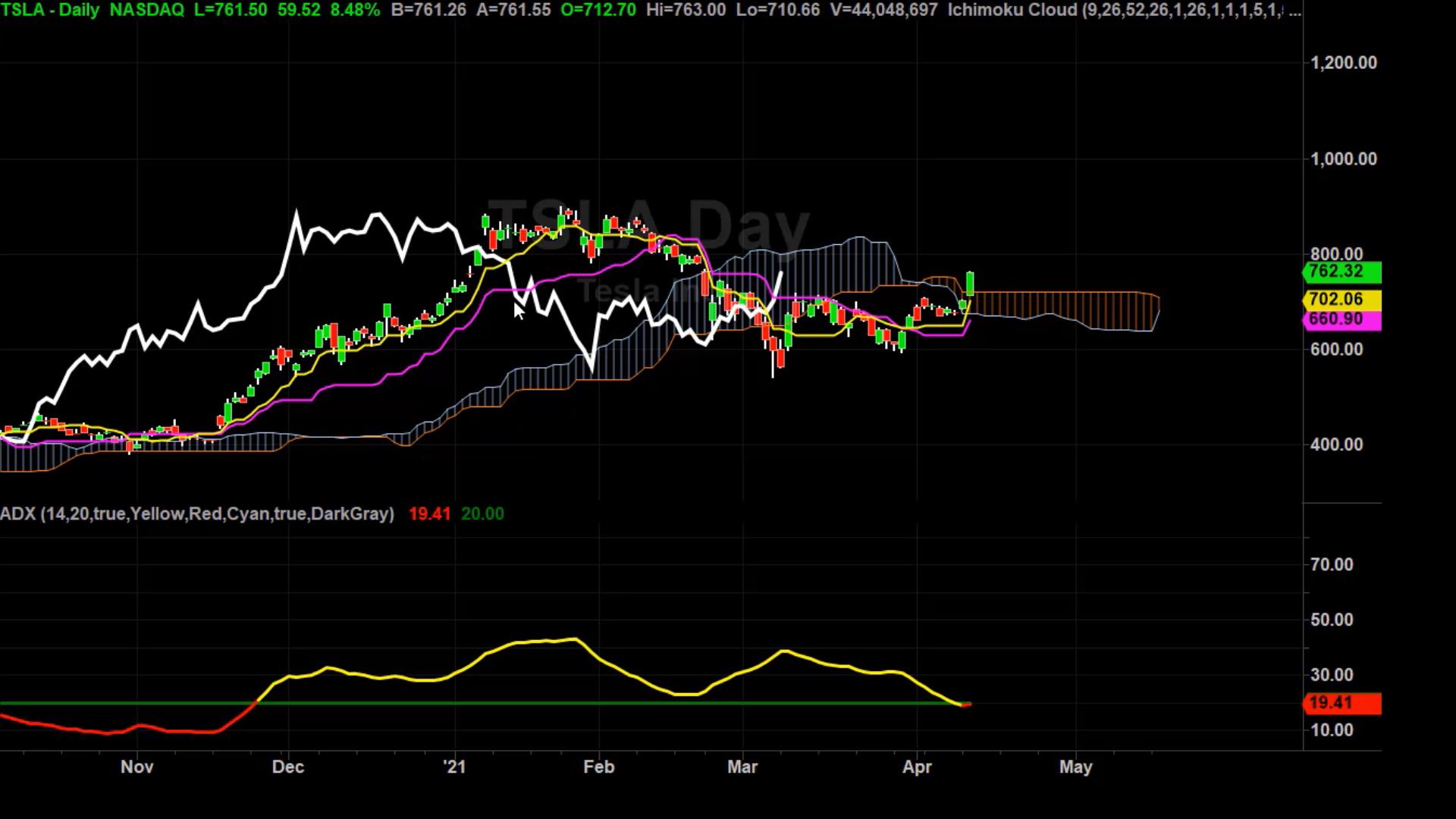Viewport: 1456px width, 819px height.
Task: Click the green 20.00 ADX threshold value
Action: [x=482, y=514]
